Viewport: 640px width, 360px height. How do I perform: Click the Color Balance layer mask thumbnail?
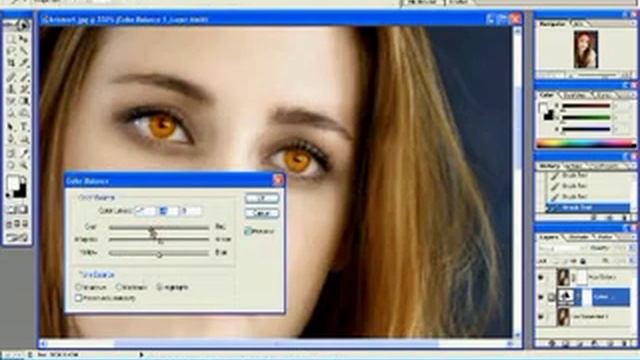click(x=586, y=297)
